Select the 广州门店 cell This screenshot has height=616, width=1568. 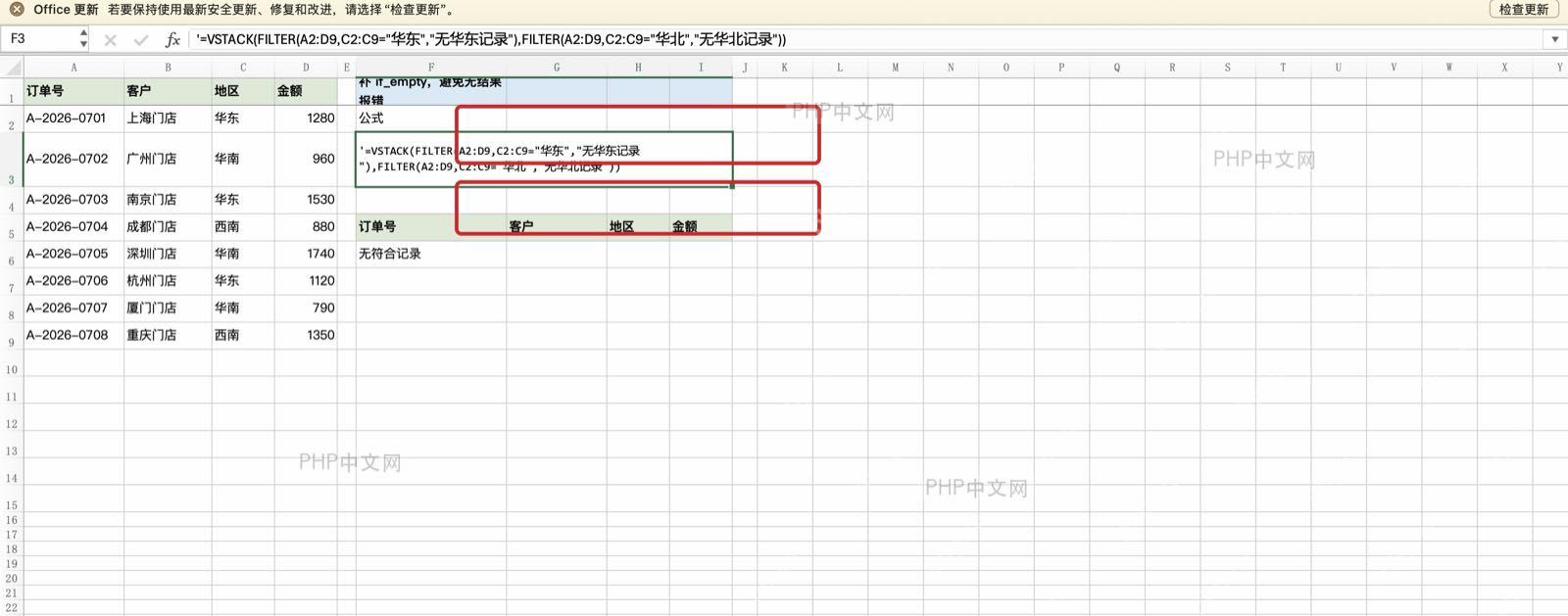tap(168, 160)
